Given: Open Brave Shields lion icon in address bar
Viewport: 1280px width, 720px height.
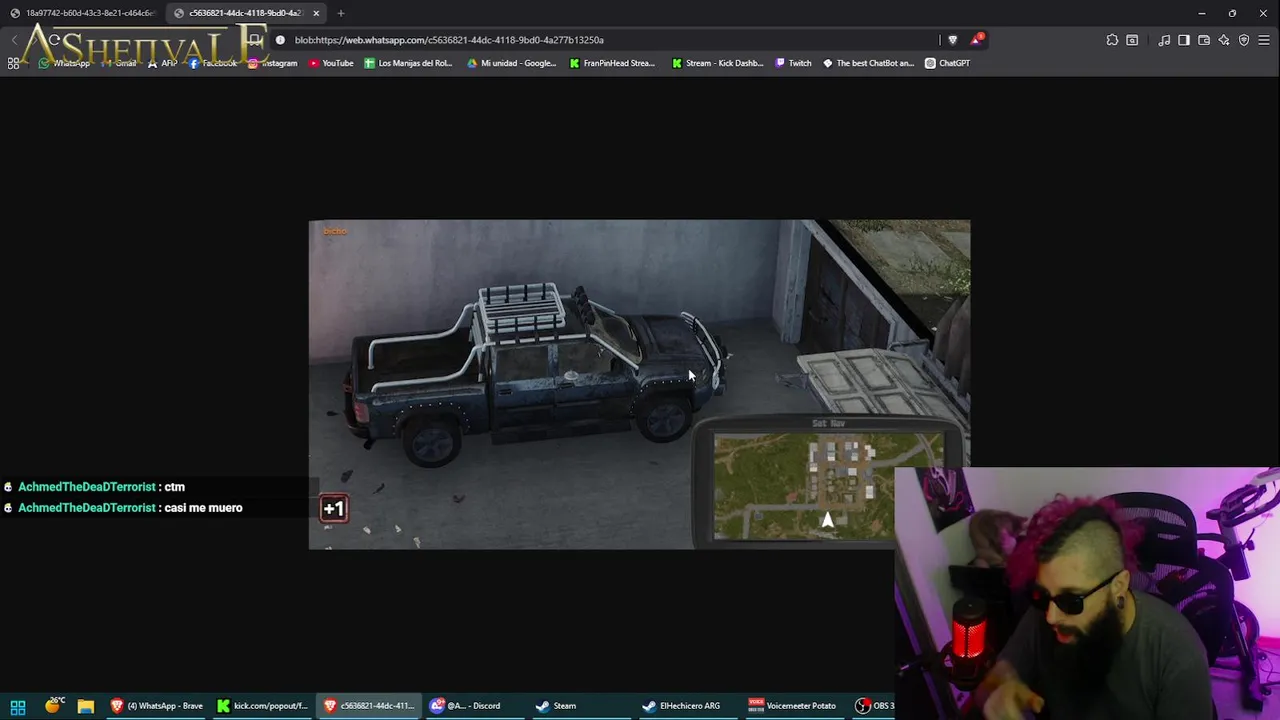Looking at the screenshot, I should (952, 40).
